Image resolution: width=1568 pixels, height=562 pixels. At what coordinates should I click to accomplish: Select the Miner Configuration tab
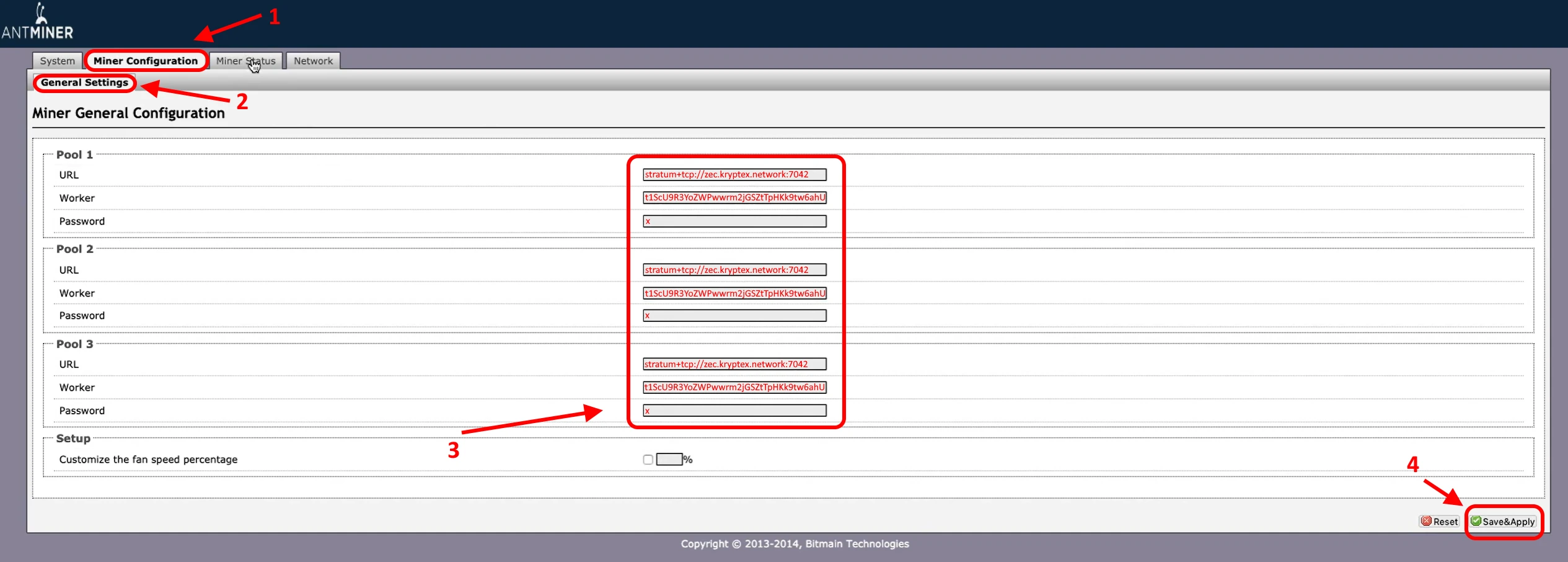click(x=146, y=61)
